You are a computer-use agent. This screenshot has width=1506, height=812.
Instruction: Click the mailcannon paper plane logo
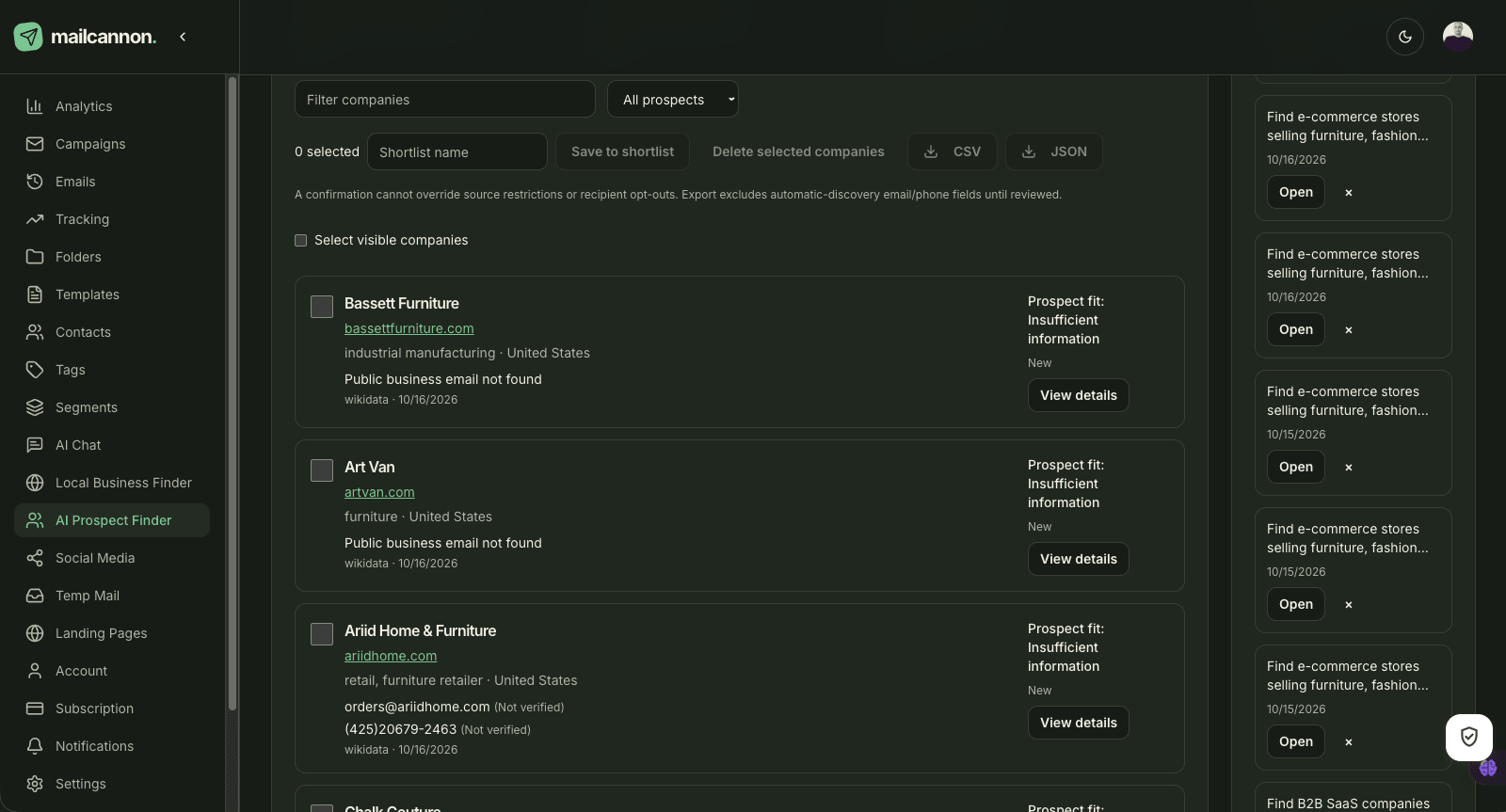[x=28, y=37]
